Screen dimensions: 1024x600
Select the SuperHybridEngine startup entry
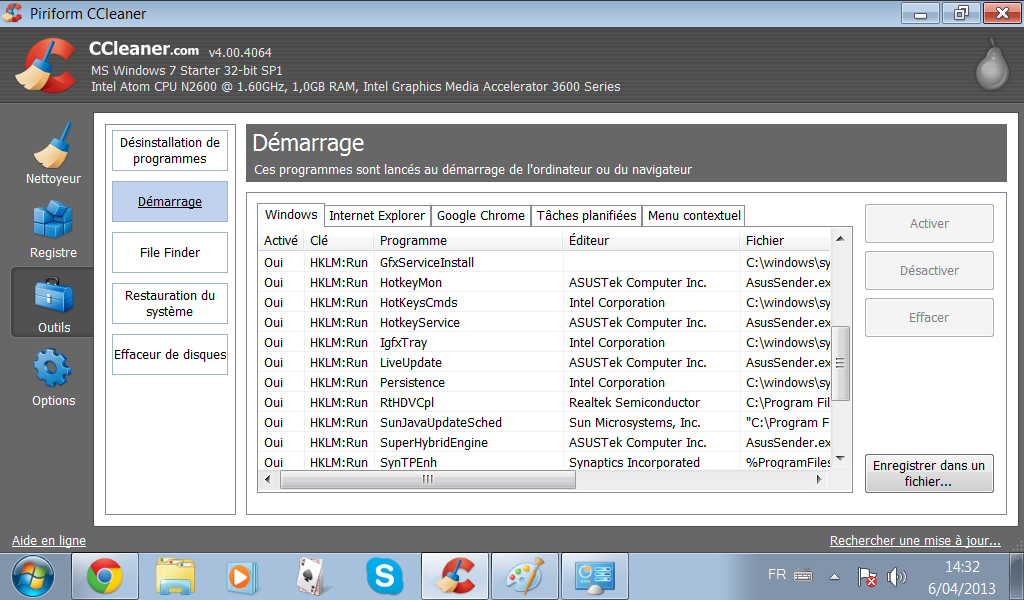[x=545, y=443]
